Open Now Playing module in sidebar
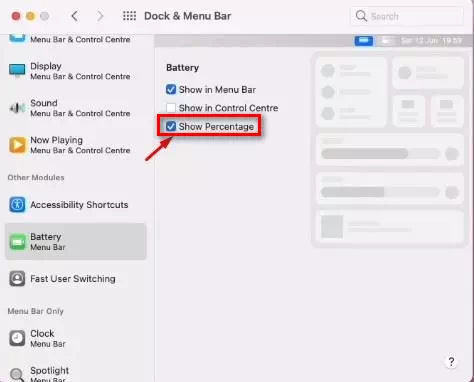This screenshot has width=474, height=382. click(76, 145)
